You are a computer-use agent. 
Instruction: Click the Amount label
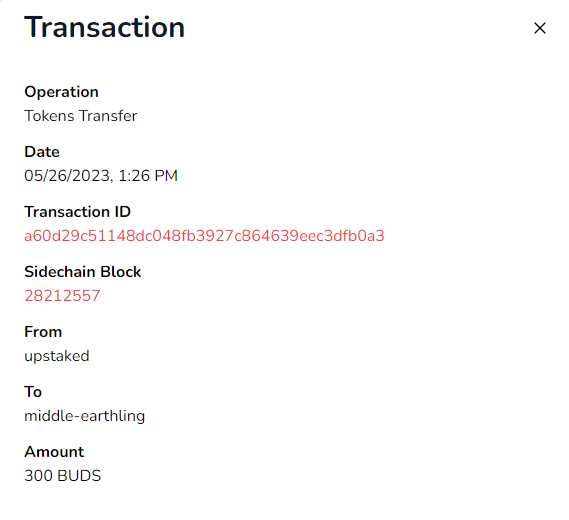54,452
